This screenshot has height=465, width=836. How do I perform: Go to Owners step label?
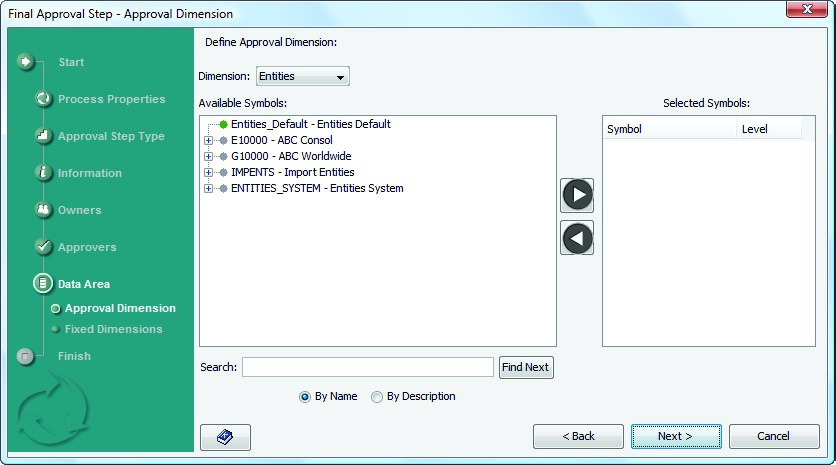(x=79, y=210)
